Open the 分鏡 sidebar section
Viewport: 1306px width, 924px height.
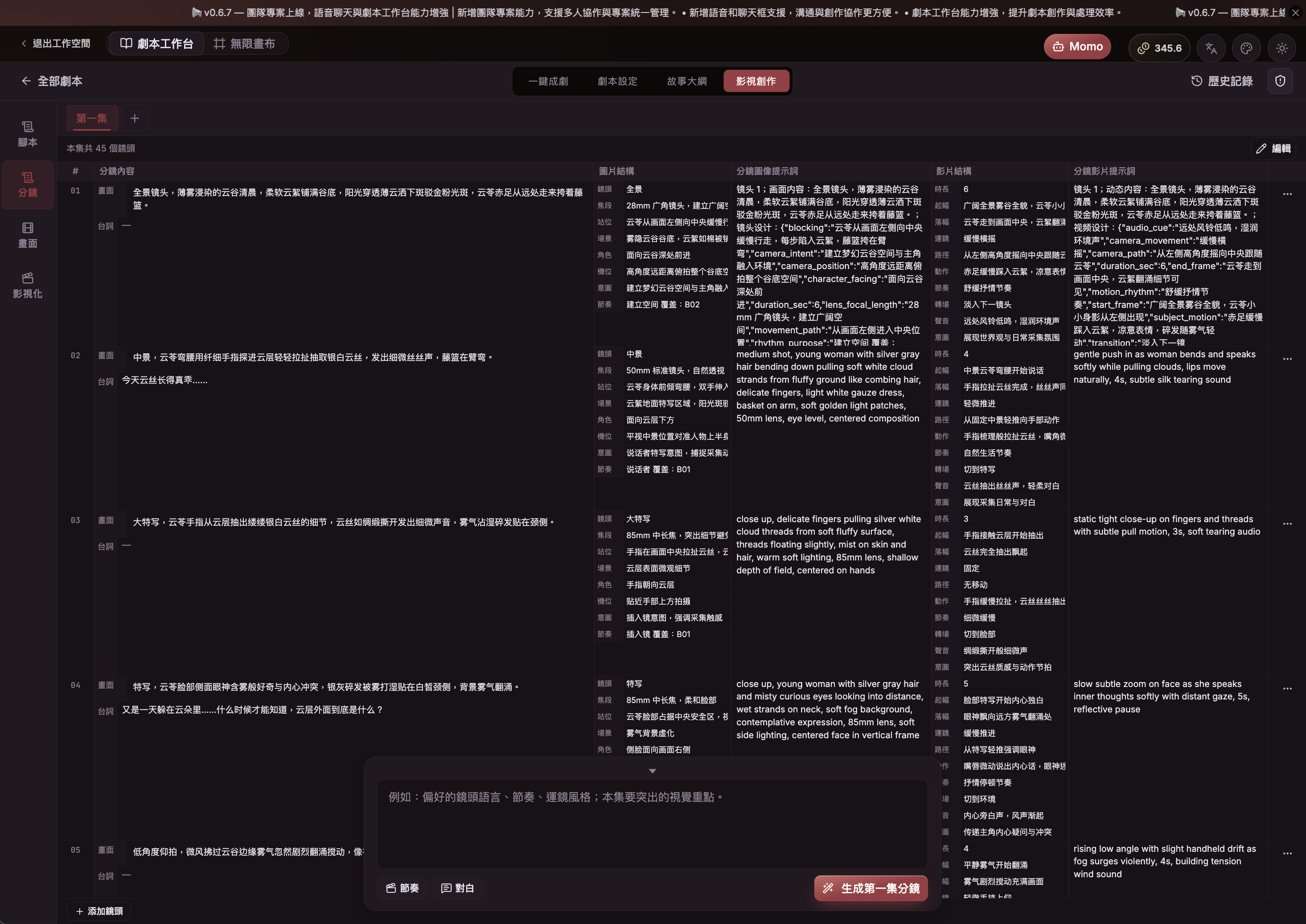pos(27,185)
